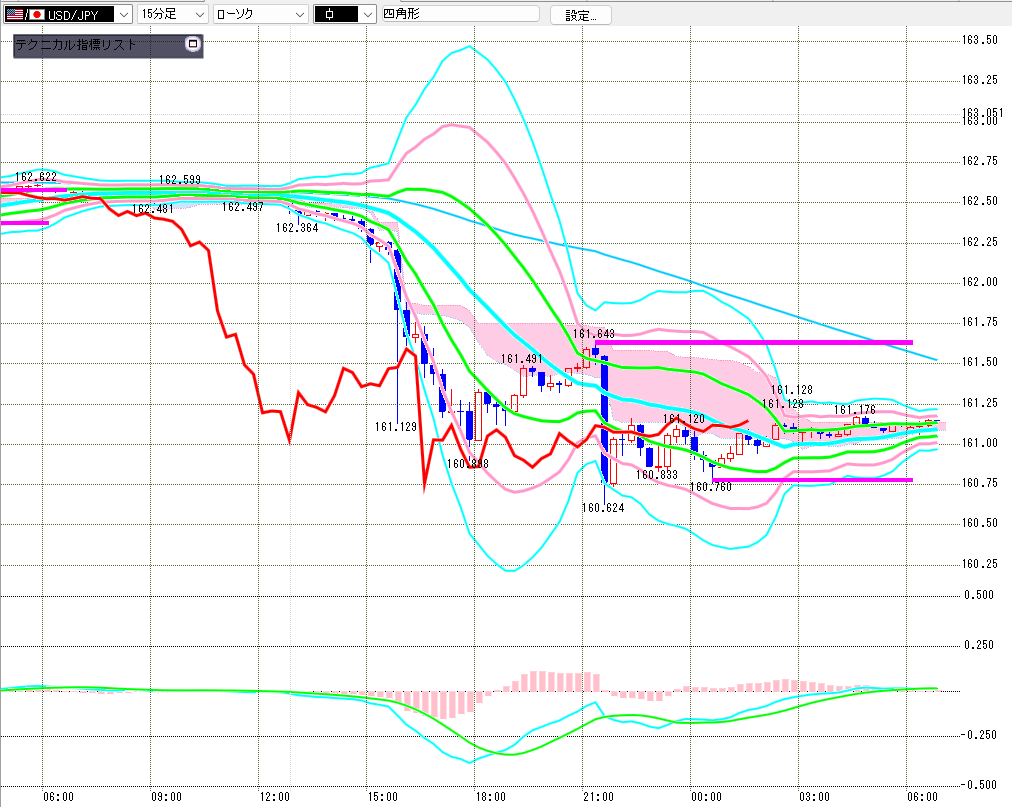This screenshot has width=1012, height=807.
Task: Click the 四角形 shape field
Action: 460,14
